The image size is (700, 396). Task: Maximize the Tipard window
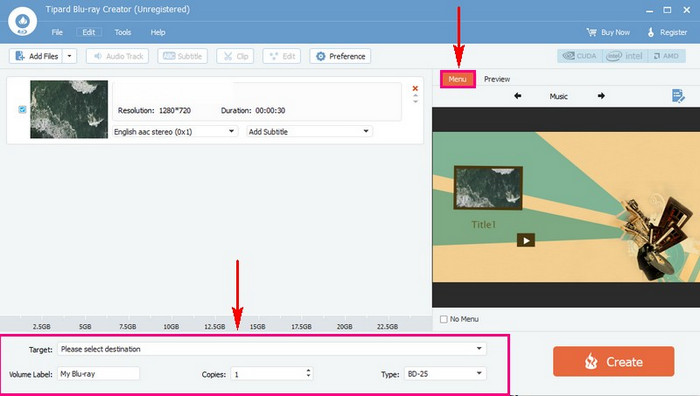click(667, 10)
